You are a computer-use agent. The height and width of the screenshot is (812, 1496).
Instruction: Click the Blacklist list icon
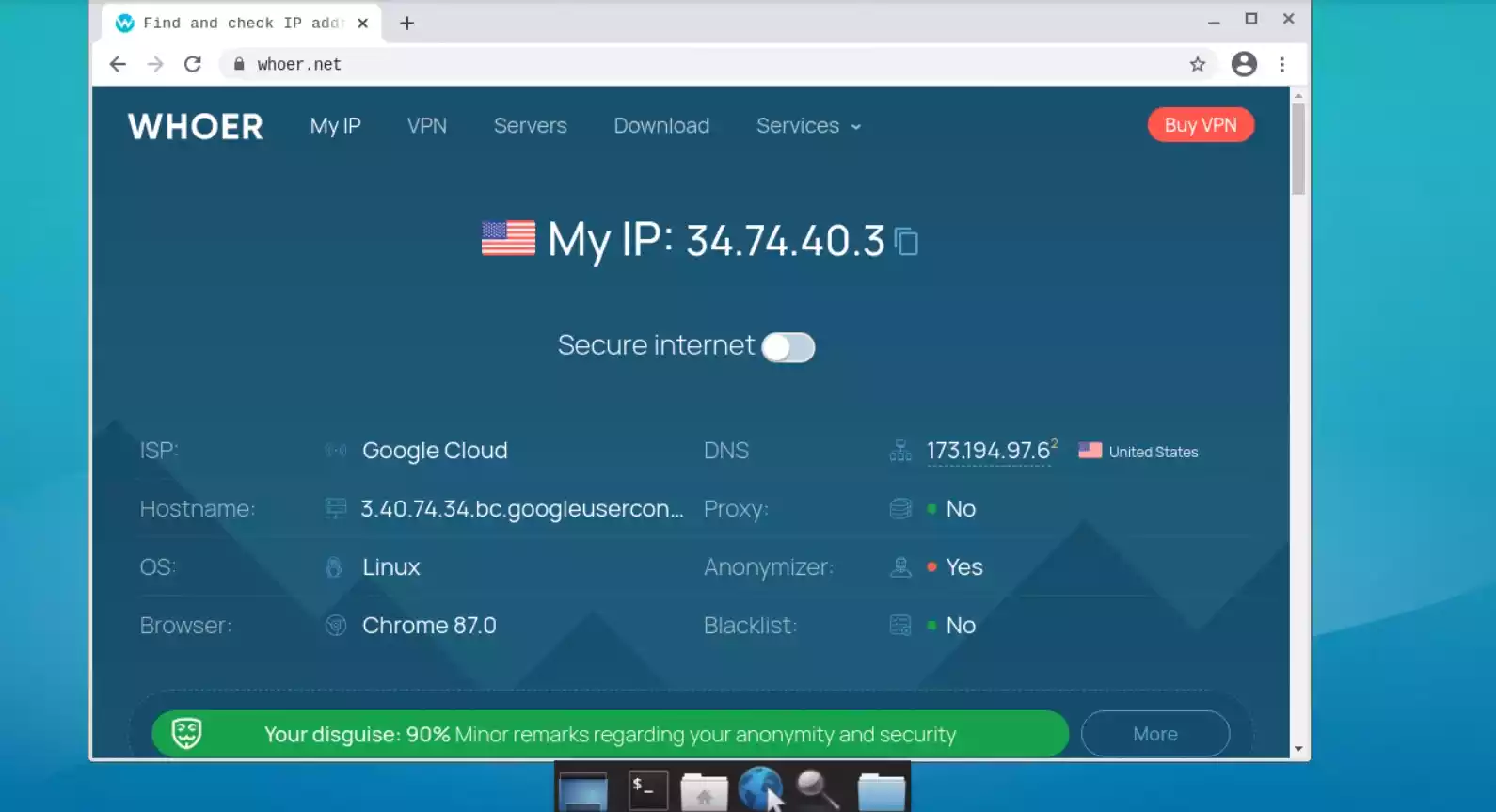pos(900,626)
